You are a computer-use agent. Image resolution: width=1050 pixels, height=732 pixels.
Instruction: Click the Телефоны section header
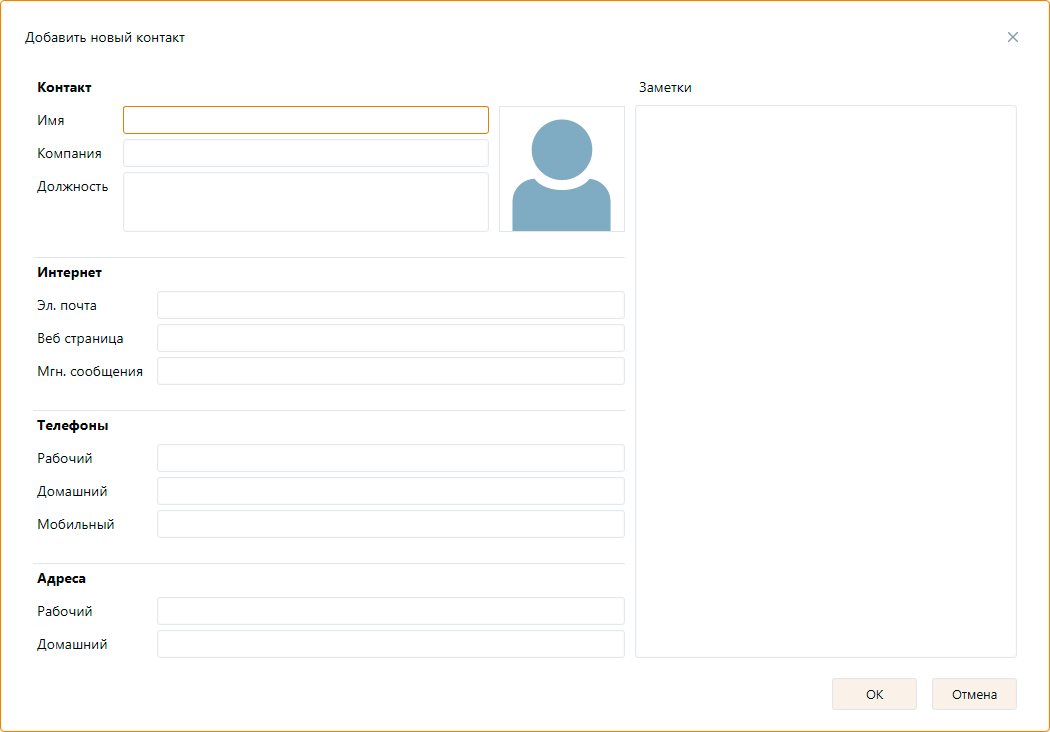pos(73,425)
